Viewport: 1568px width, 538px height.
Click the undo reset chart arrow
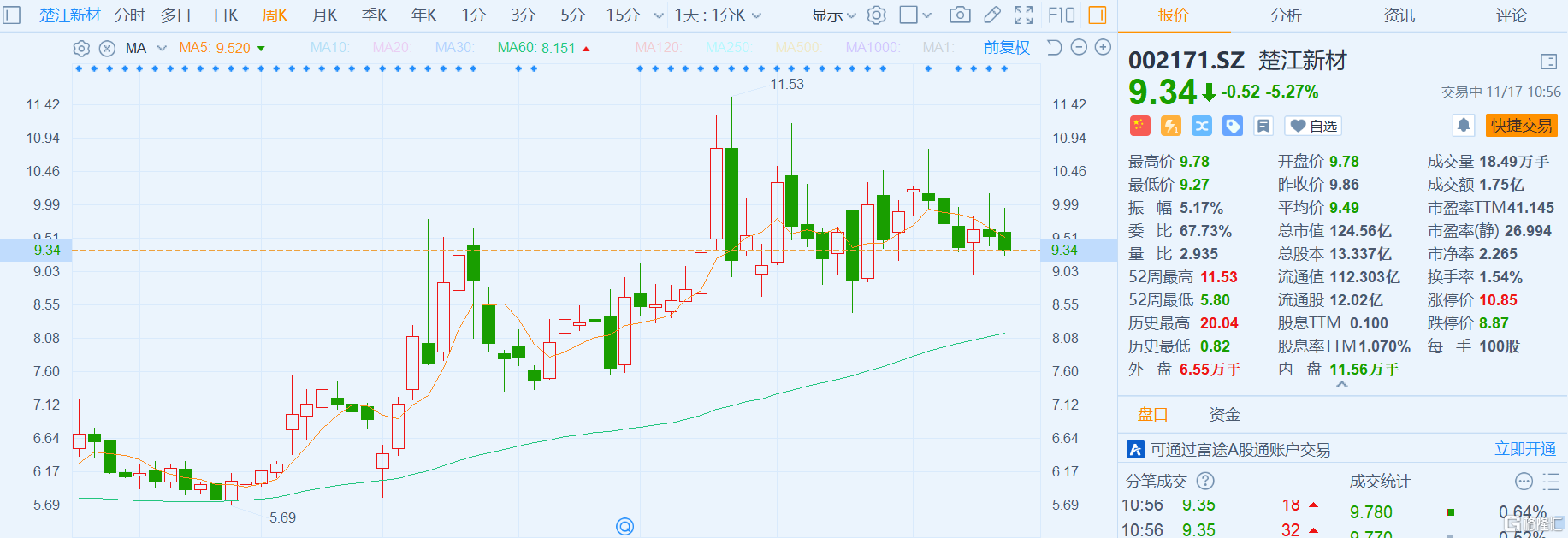pyautogui.click(x=1055, y=47)
